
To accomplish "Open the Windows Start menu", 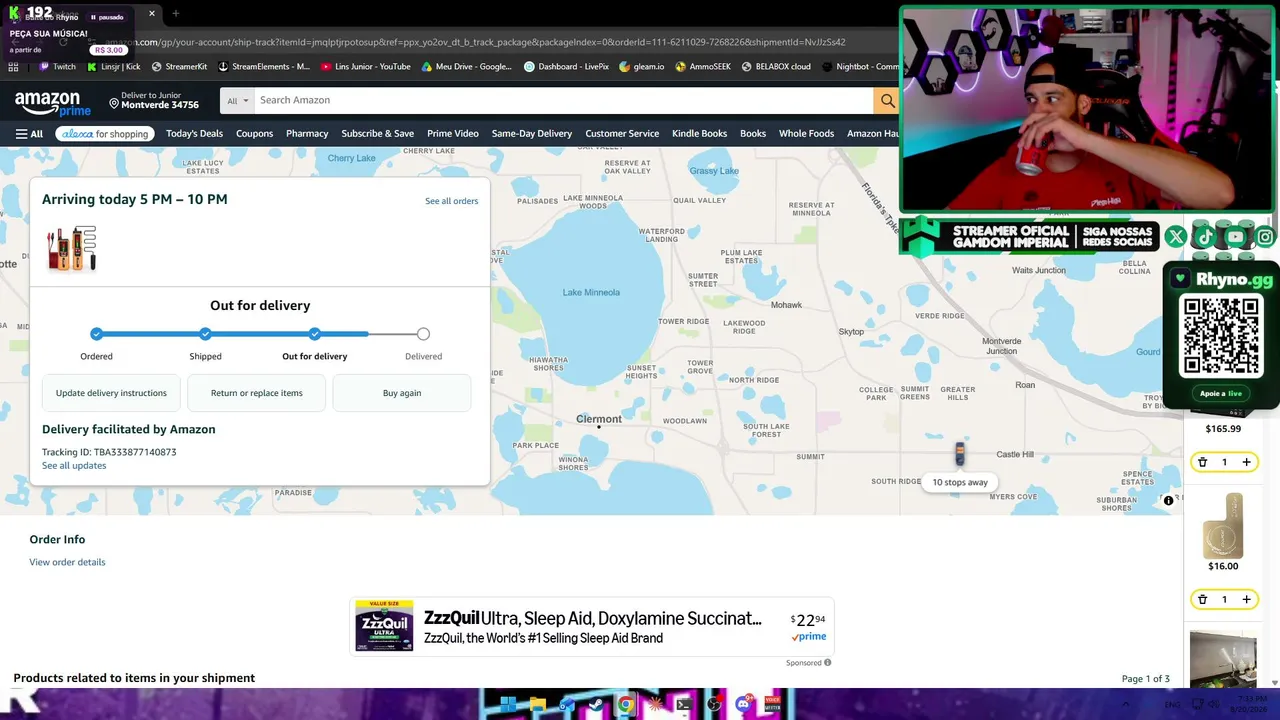I will click(508, 704).
